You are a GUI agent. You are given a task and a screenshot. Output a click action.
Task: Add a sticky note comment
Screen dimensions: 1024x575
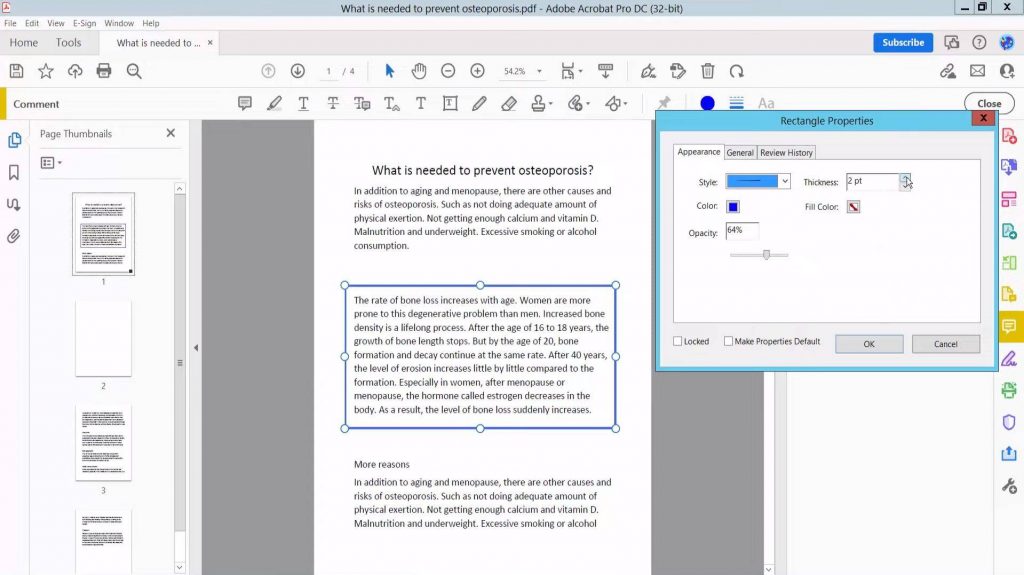245,103
